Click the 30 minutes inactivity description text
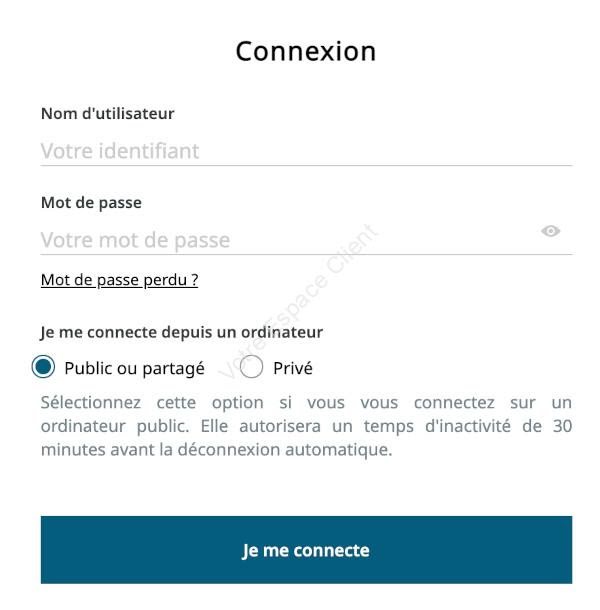 pos(306,426)
